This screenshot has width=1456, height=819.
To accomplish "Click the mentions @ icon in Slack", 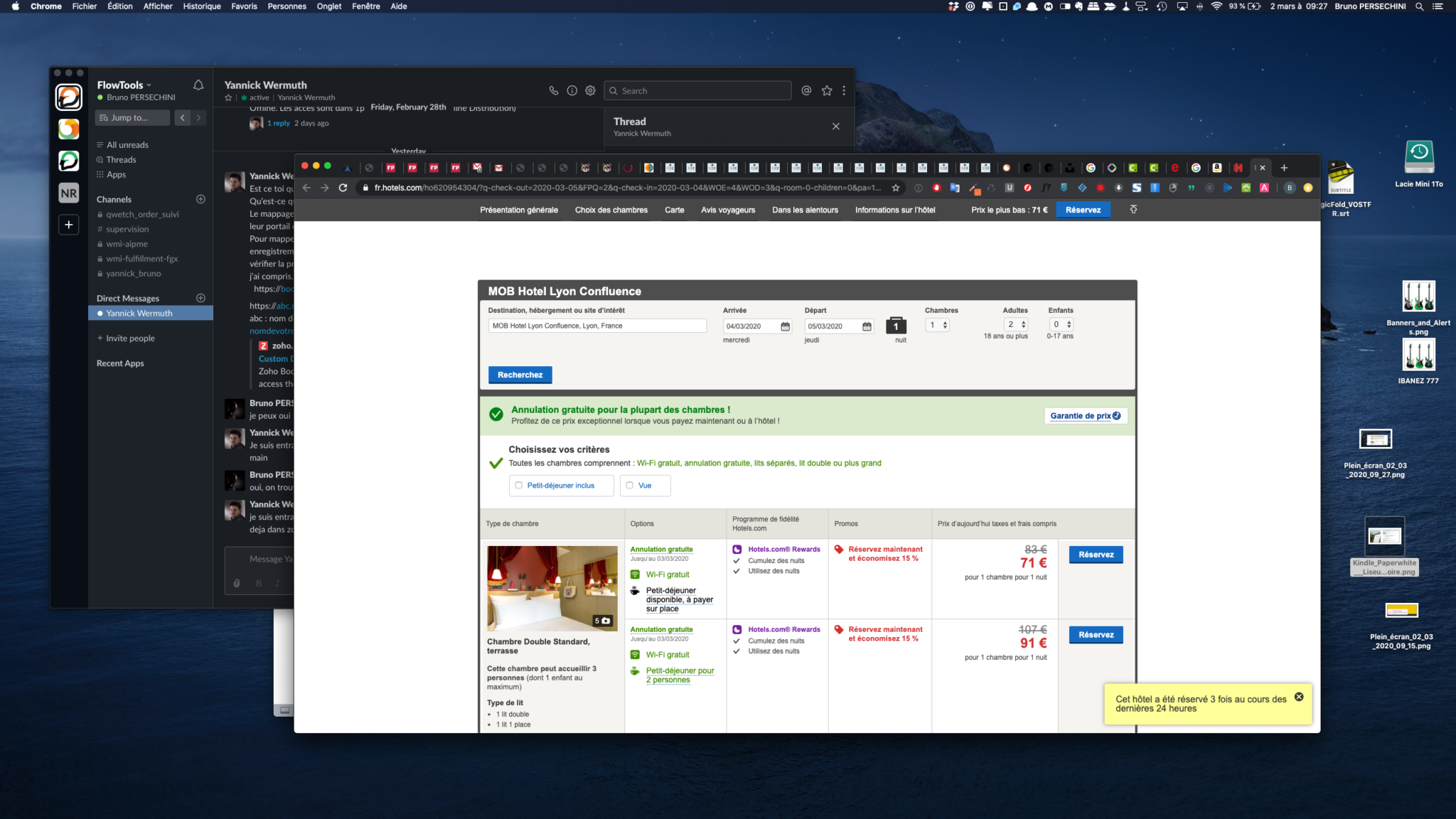I will (x=806, y=90).
